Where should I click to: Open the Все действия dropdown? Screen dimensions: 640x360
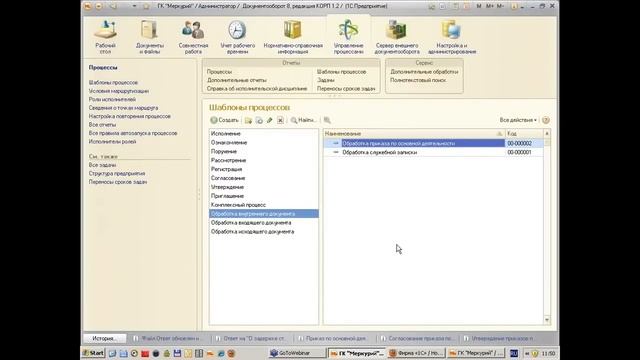(518, 120)
